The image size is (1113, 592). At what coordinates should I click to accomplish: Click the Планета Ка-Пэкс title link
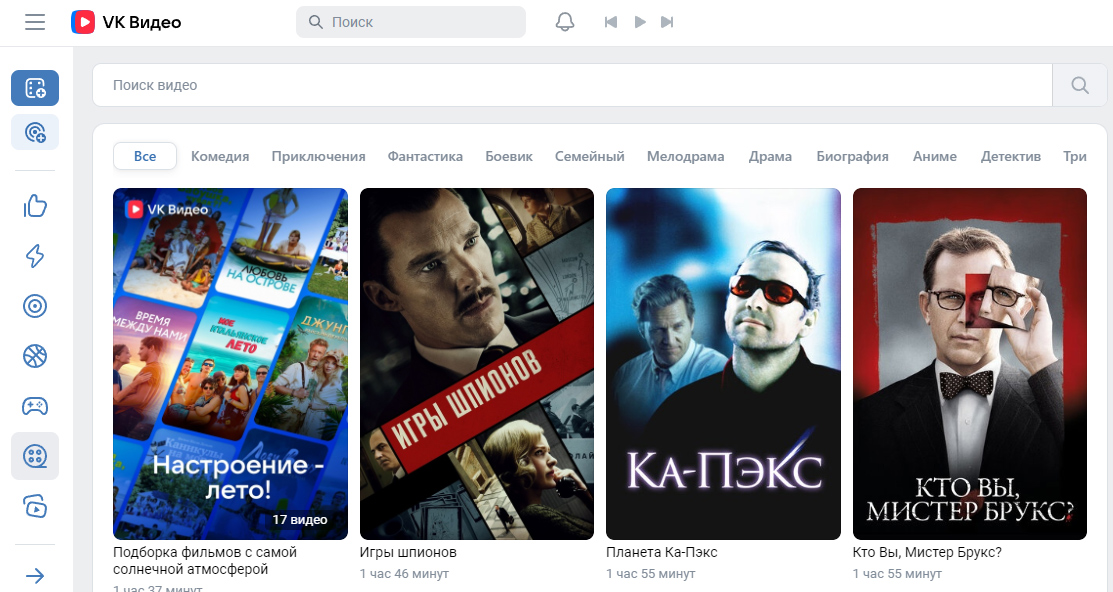(662, 552)
